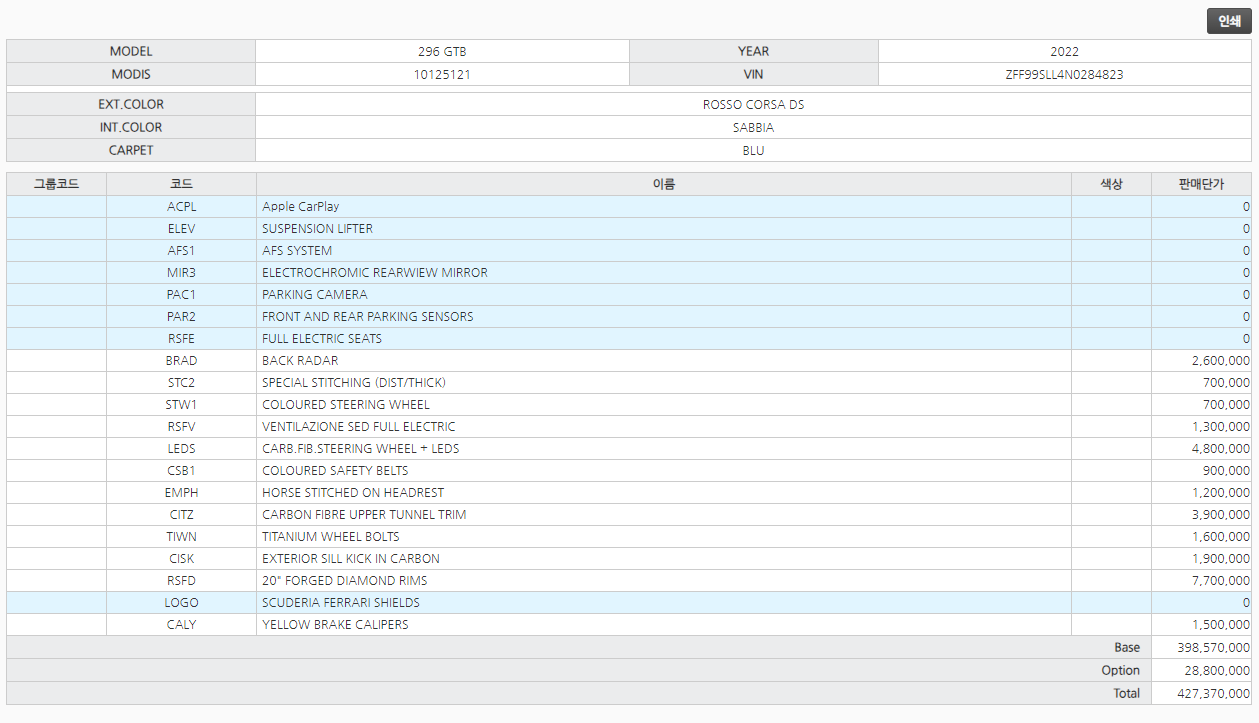Image resolution: width=1259 pixels, height=723 pixels.
Task: Click the INT.COLOR label cell
Action: (131, 127)
